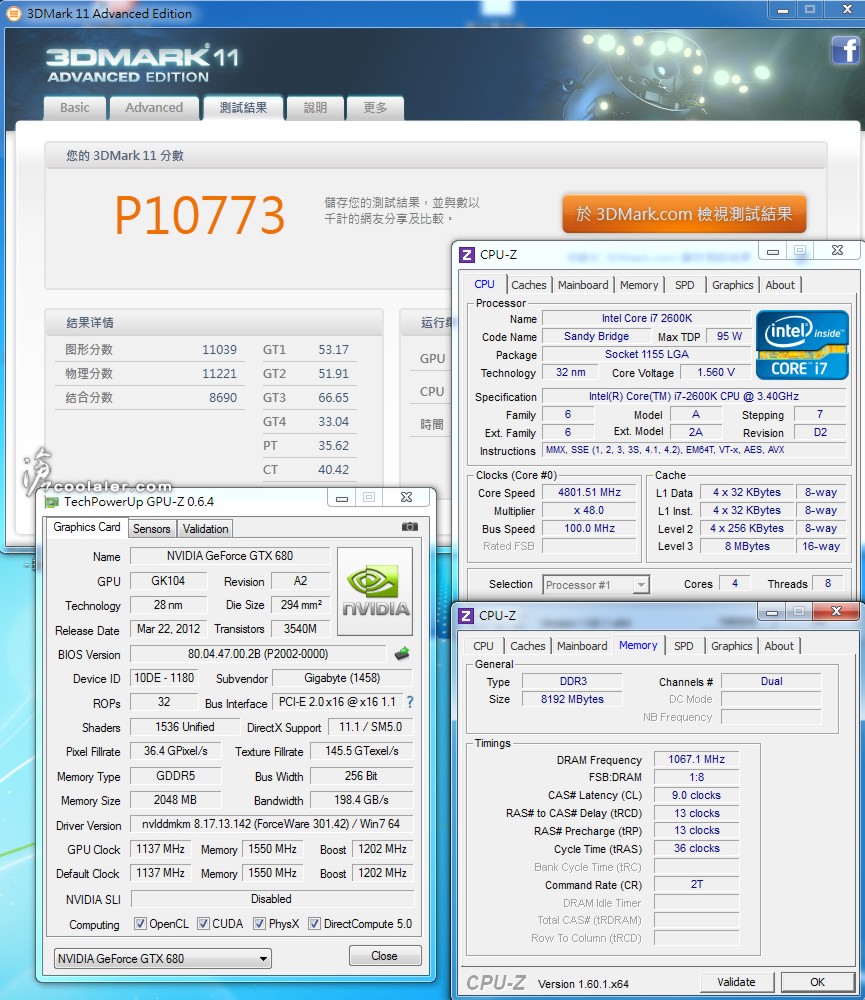Click the Intel Core i7 logo in CPU-Z
The height and width of the screenshot is (1000, 865).
[x=802, y=345]
